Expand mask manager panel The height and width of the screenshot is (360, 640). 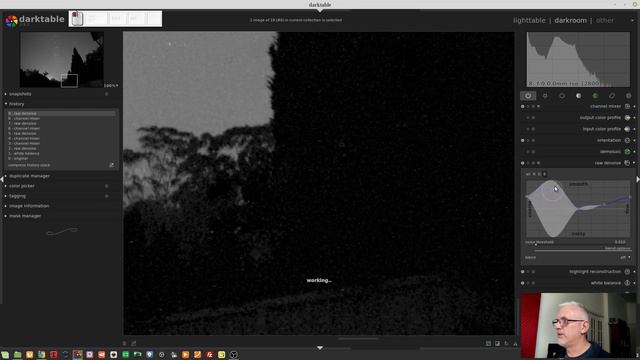click(x=6, y=216)
